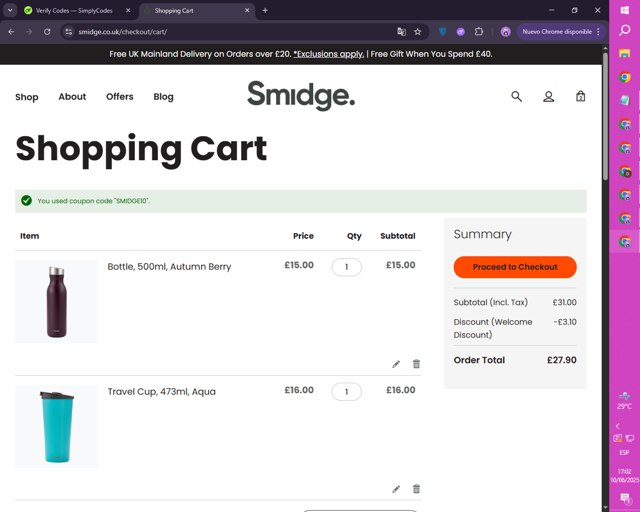The image size is (640, 512).
Task: Edit the Bottle Autumn Berry item
Action: point(396,364)
